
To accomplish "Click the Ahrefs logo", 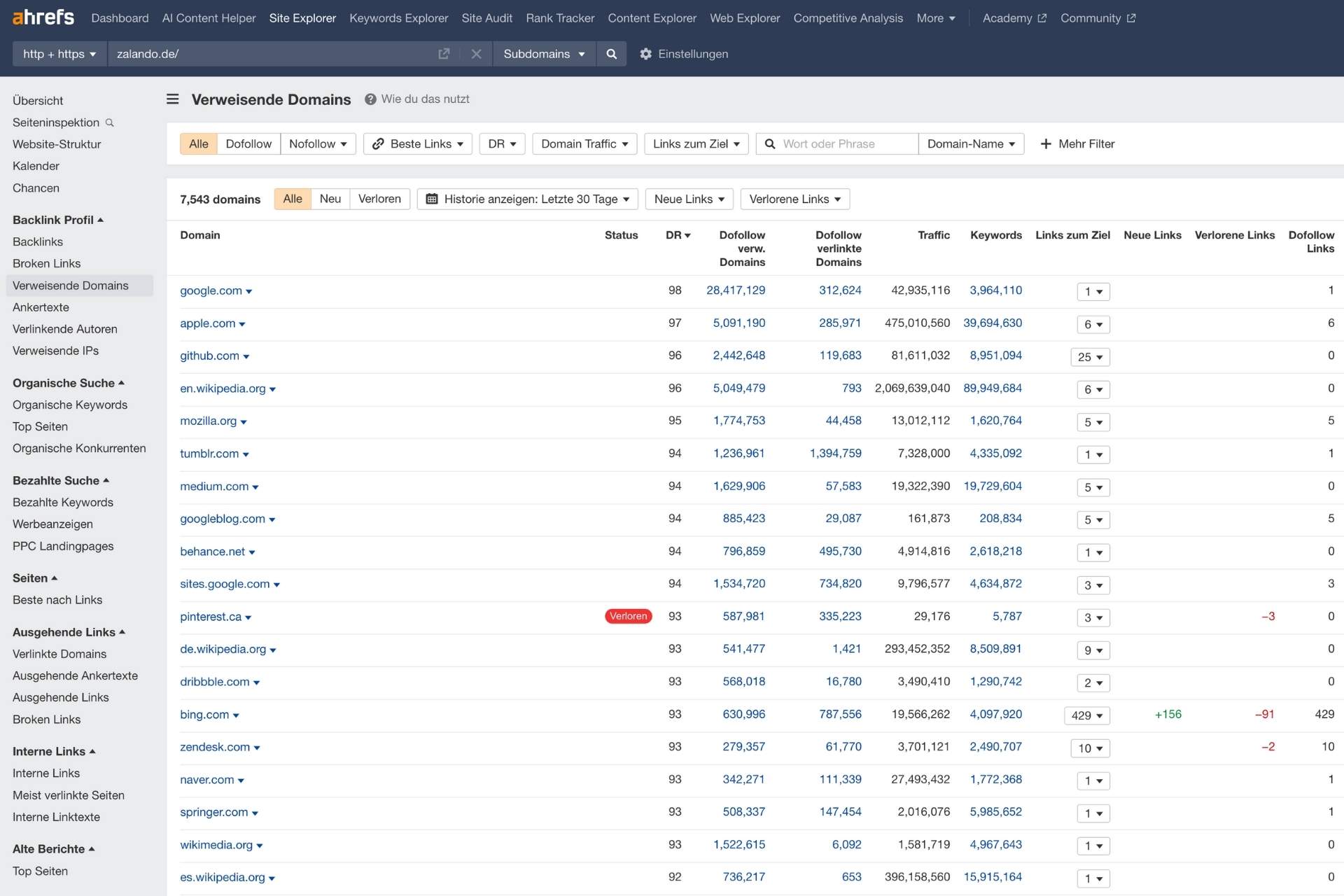I will (x=43, y=17).
